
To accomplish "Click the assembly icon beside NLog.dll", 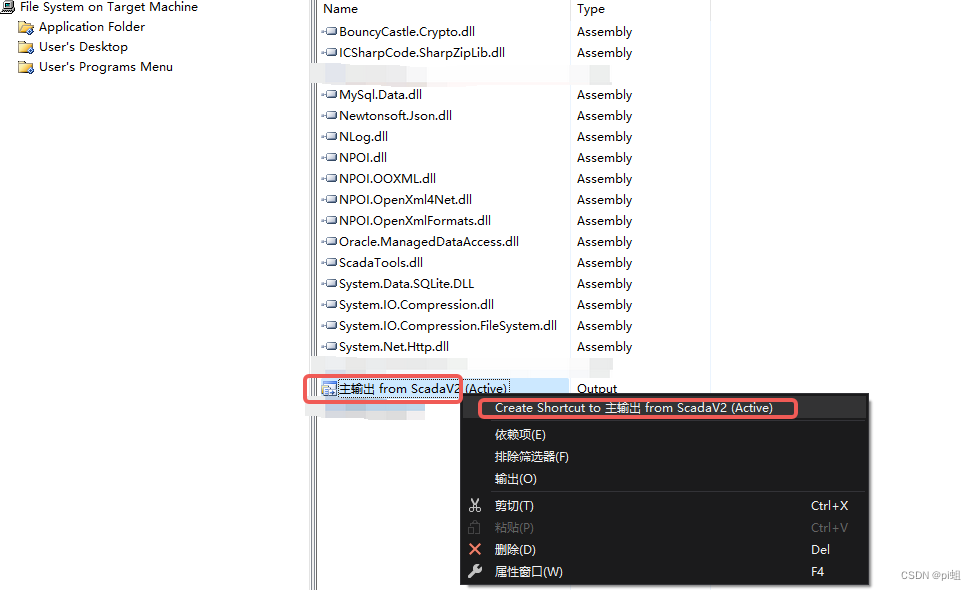I will click(x=331, y=136).
